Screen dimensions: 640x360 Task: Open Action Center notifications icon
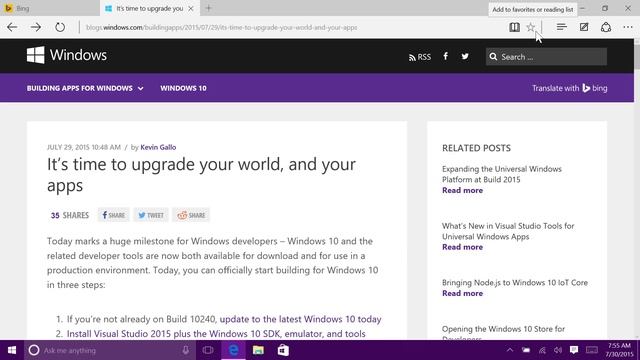coord(574,350)
